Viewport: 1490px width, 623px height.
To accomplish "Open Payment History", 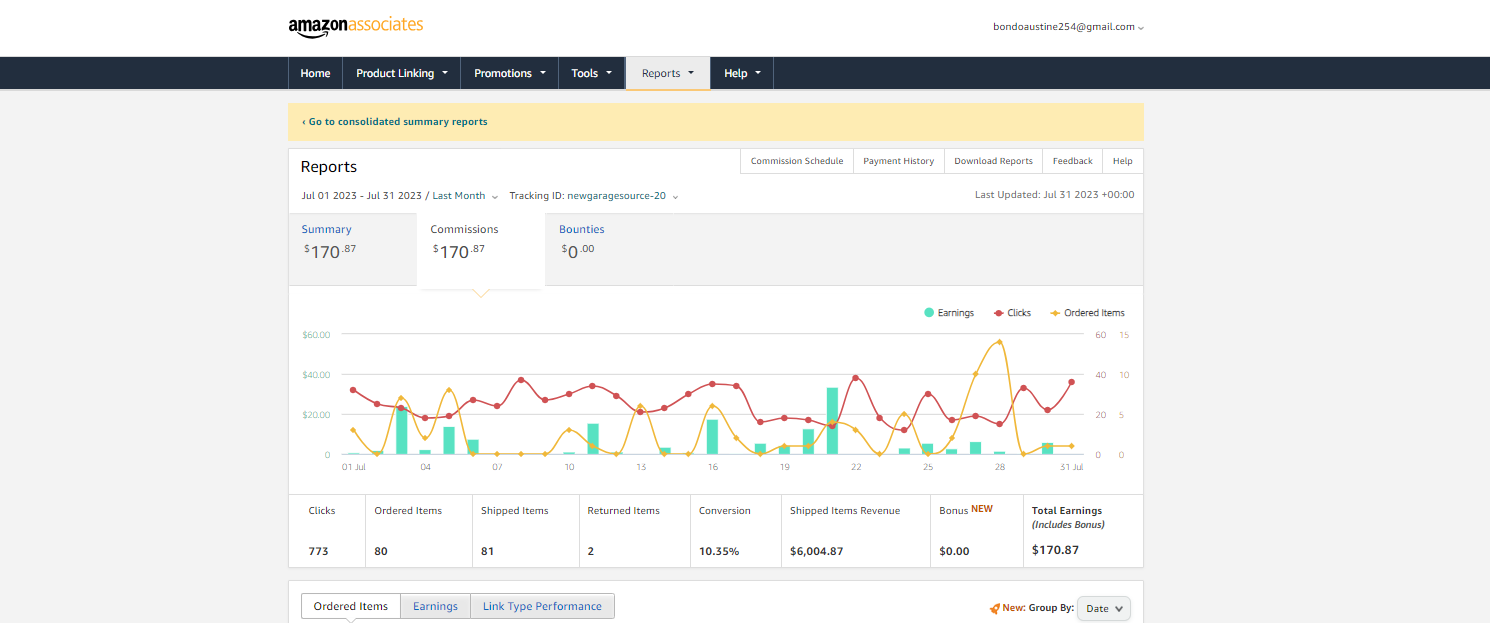I will (x=899, y=161).
